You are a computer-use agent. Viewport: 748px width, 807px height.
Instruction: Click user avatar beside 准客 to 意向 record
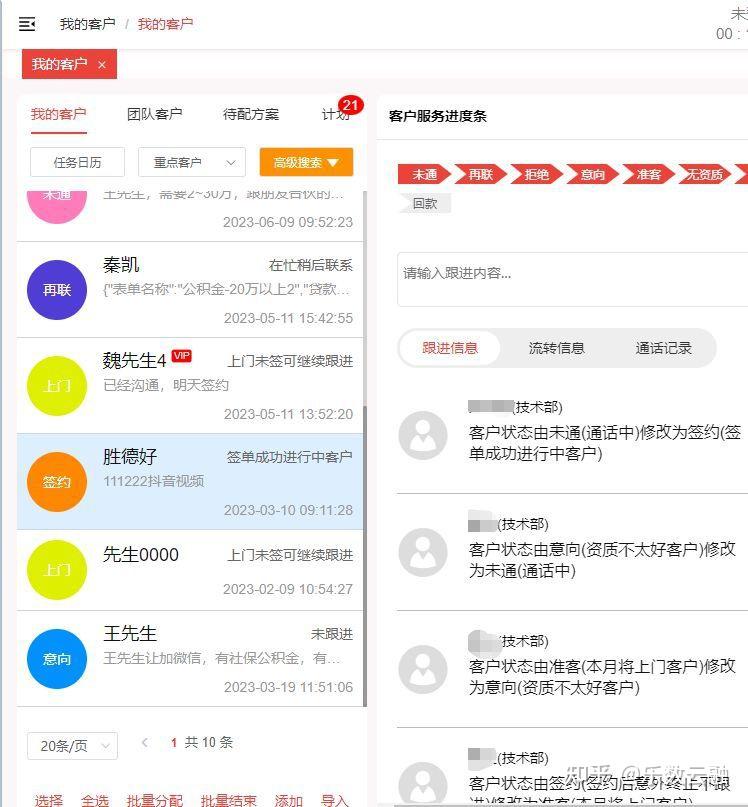tap(423, 669)
